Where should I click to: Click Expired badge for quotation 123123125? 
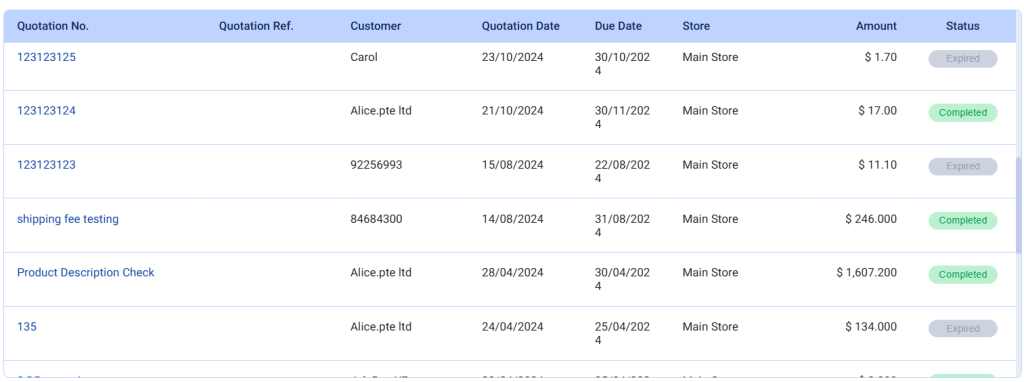coord(963,59)
